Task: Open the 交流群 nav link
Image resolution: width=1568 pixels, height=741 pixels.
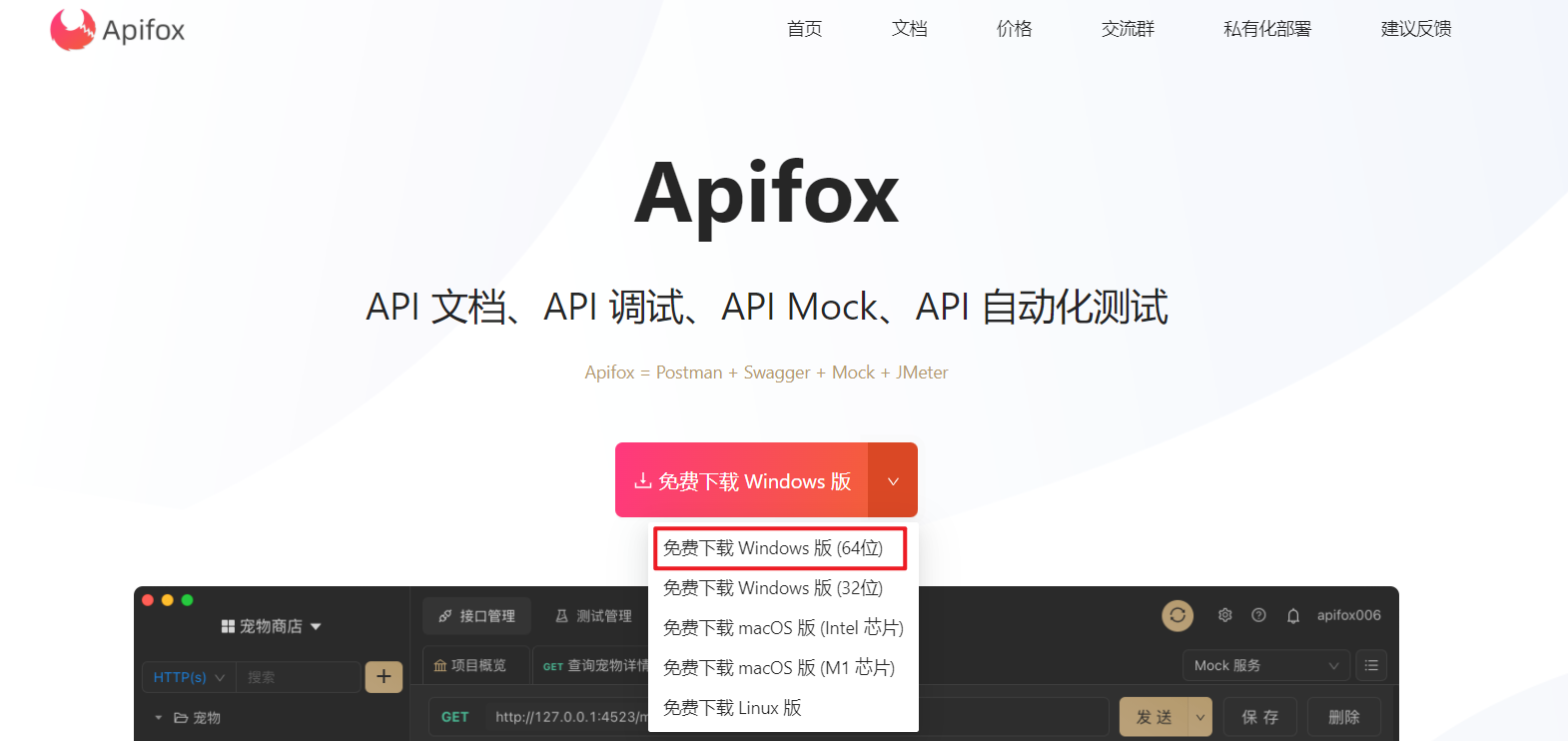Action: click(1128, 29)
